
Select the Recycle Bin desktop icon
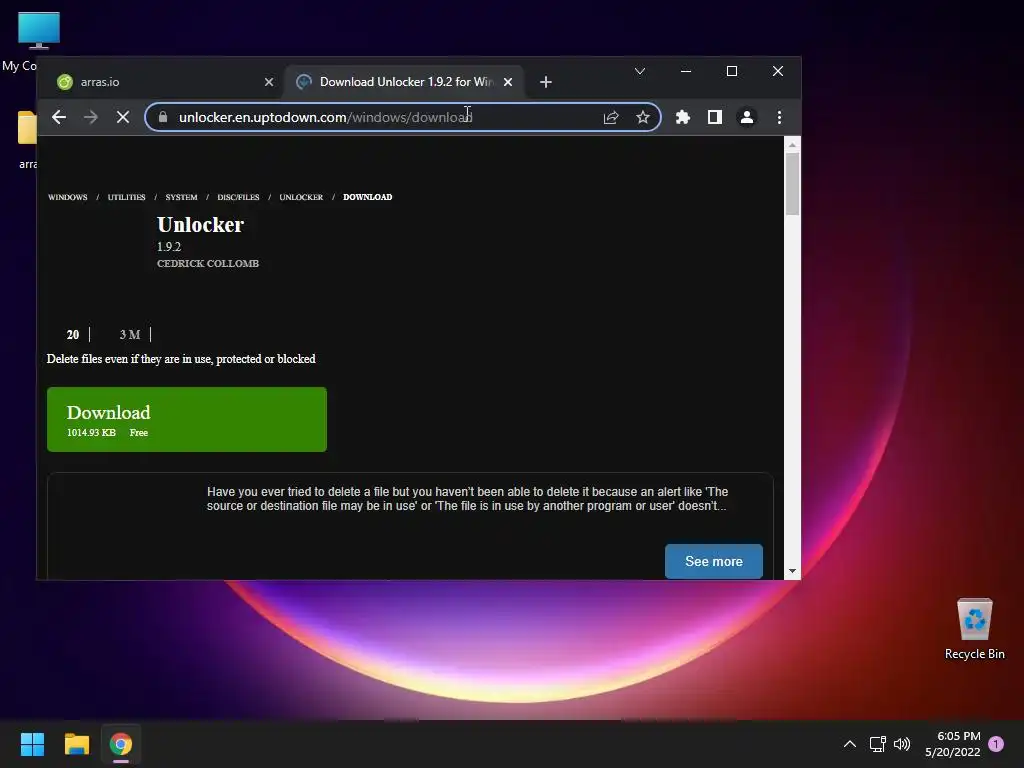[x=974, y=628]
